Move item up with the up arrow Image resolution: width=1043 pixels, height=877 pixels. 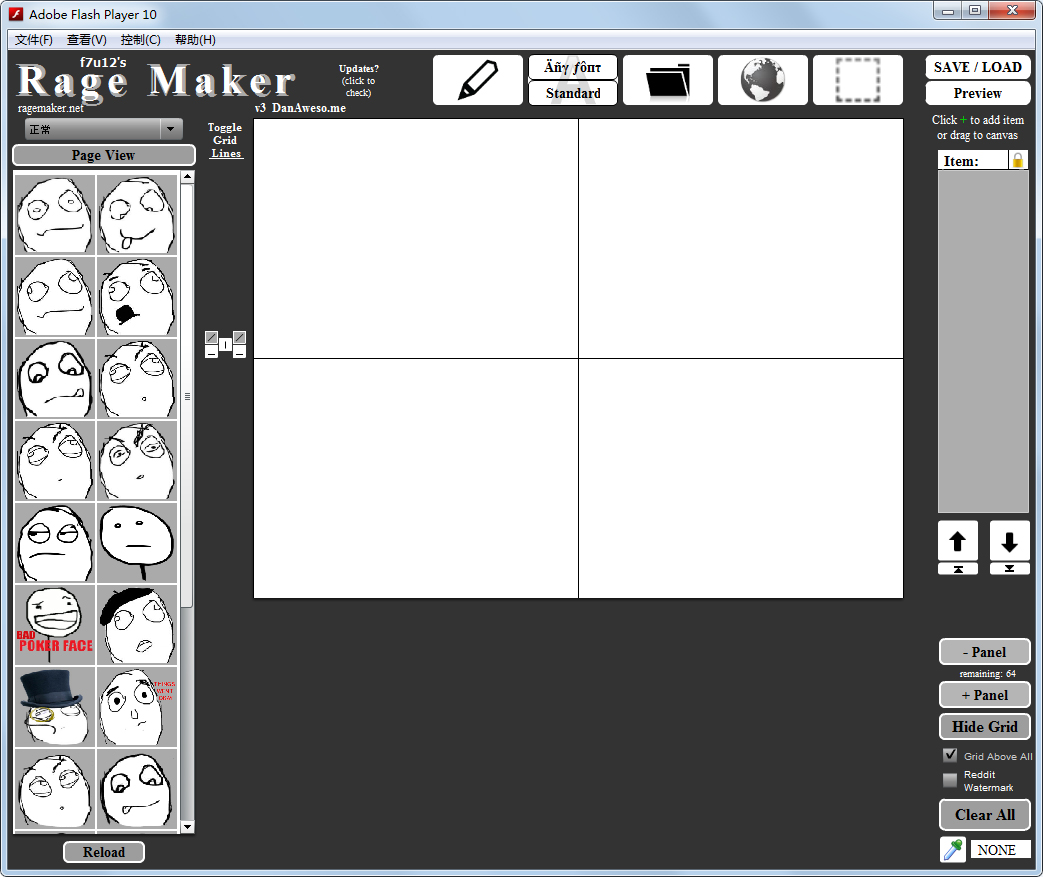click(x=958, y=542)
